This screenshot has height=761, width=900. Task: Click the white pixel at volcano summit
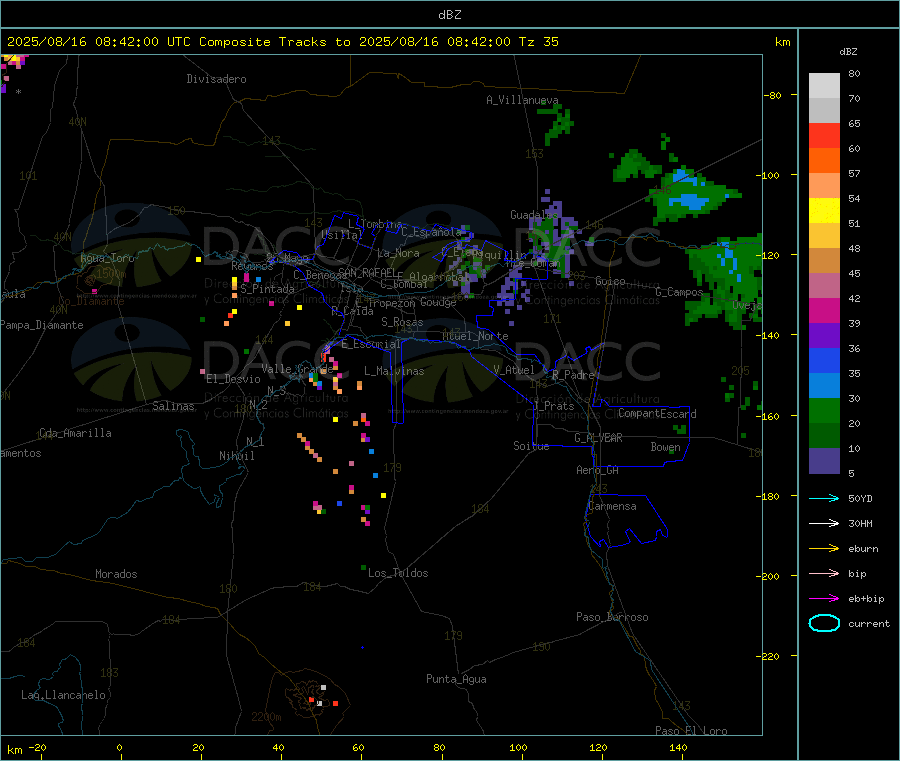click(323, 687)
